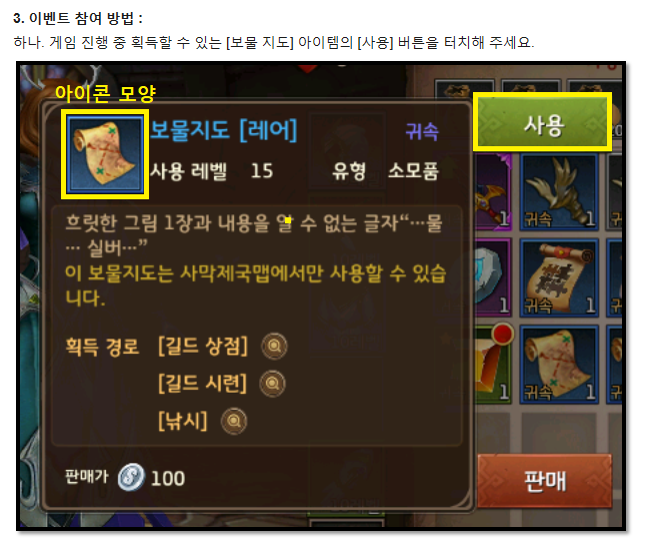Click the treasure map icon in tooltip header
The height and width of the screenshot is (547, 649).
[x=105, y=154]
